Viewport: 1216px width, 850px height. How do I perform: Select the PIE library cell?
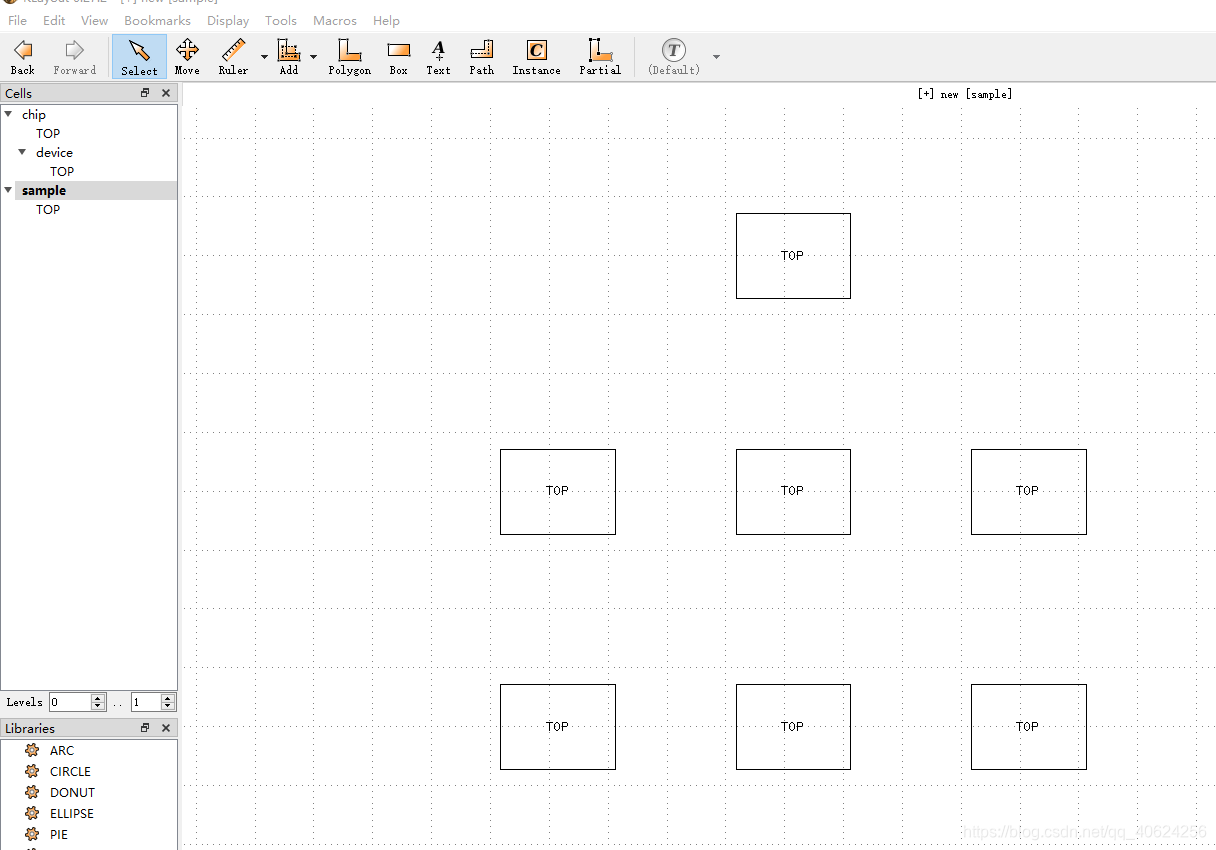59,834
